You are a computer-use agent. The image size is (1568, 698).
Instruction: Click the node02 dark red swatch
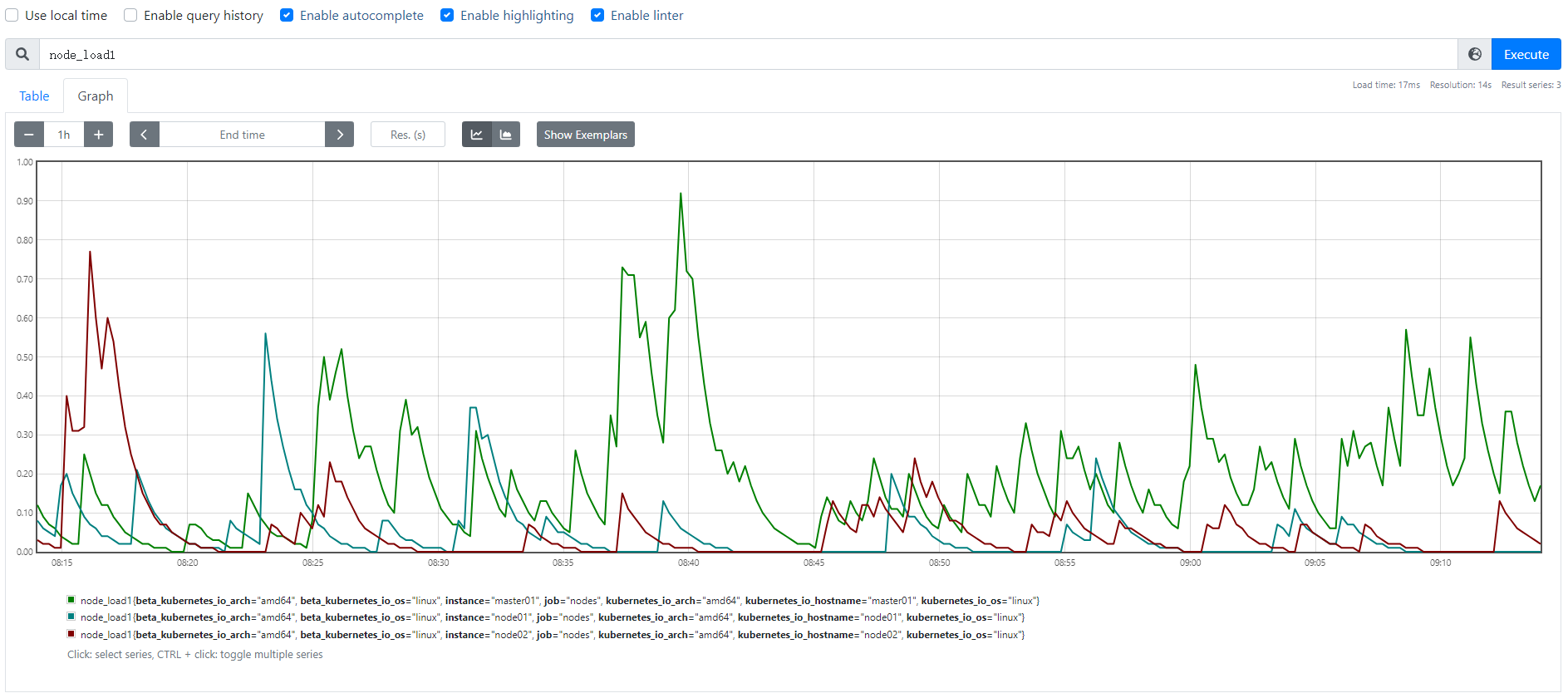71,634
